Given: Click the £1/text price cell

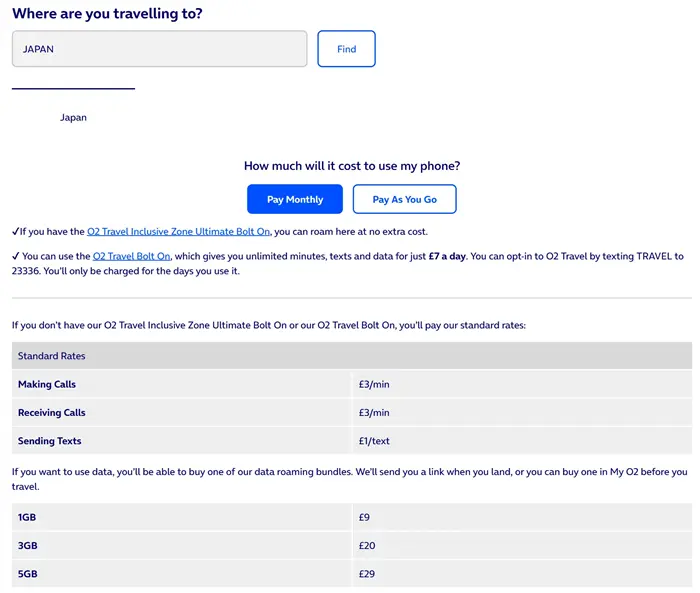Looking at the screenshot, I should click(373, 441).
